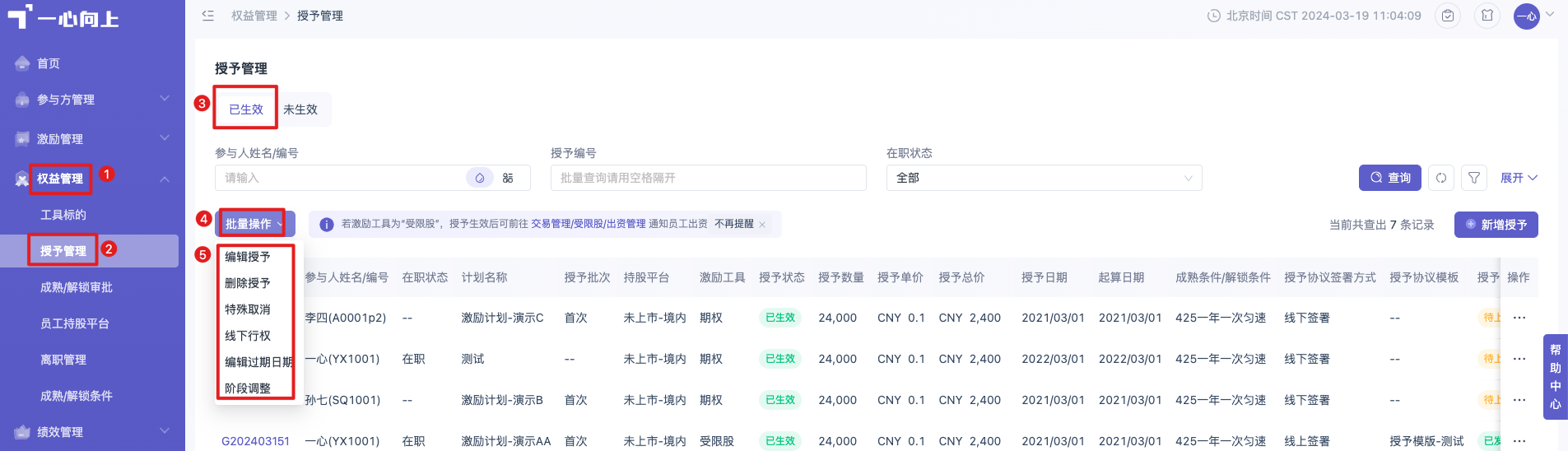
Task: Go to 首页 in the sidebar
Action: click(x=49, y=63)
